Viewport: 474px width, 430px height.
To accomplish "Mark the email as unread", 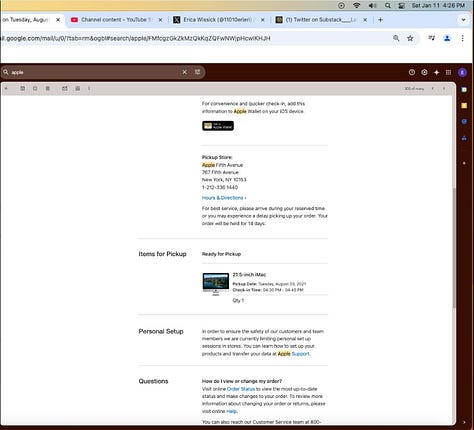I will point(65,88).
